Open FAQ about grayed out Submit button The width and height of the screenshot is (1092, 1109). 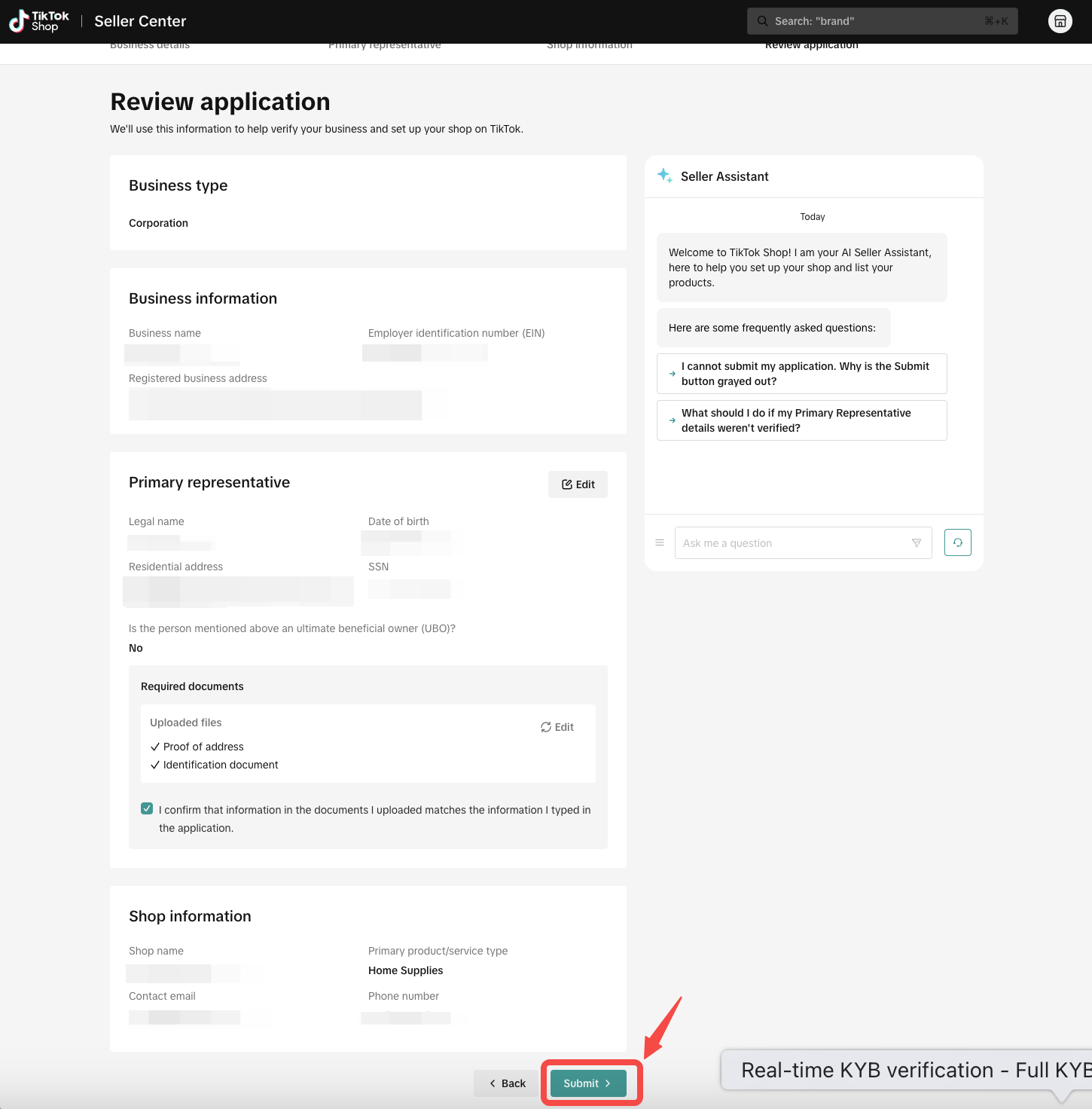[801, 374]
